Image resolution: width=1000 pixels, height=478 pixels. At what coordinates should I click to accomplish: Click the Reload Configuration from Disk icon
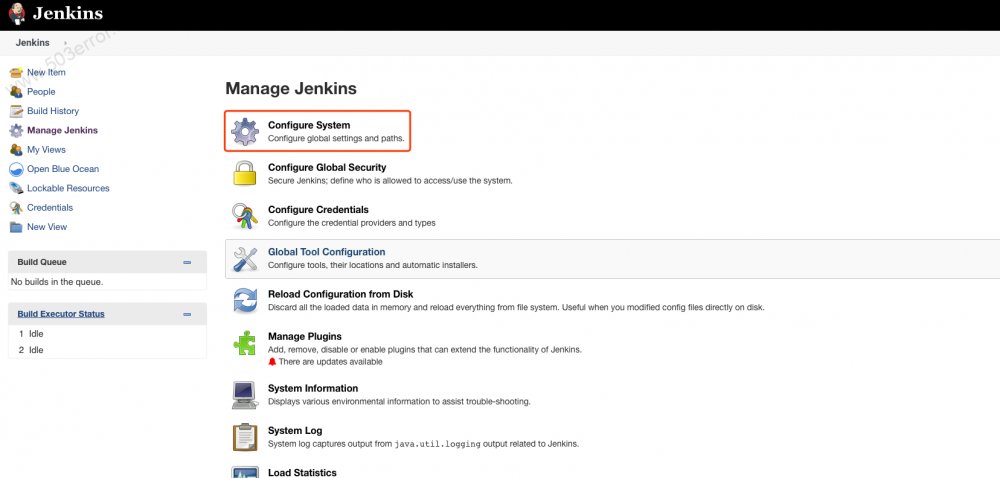(x=245, y=300)
